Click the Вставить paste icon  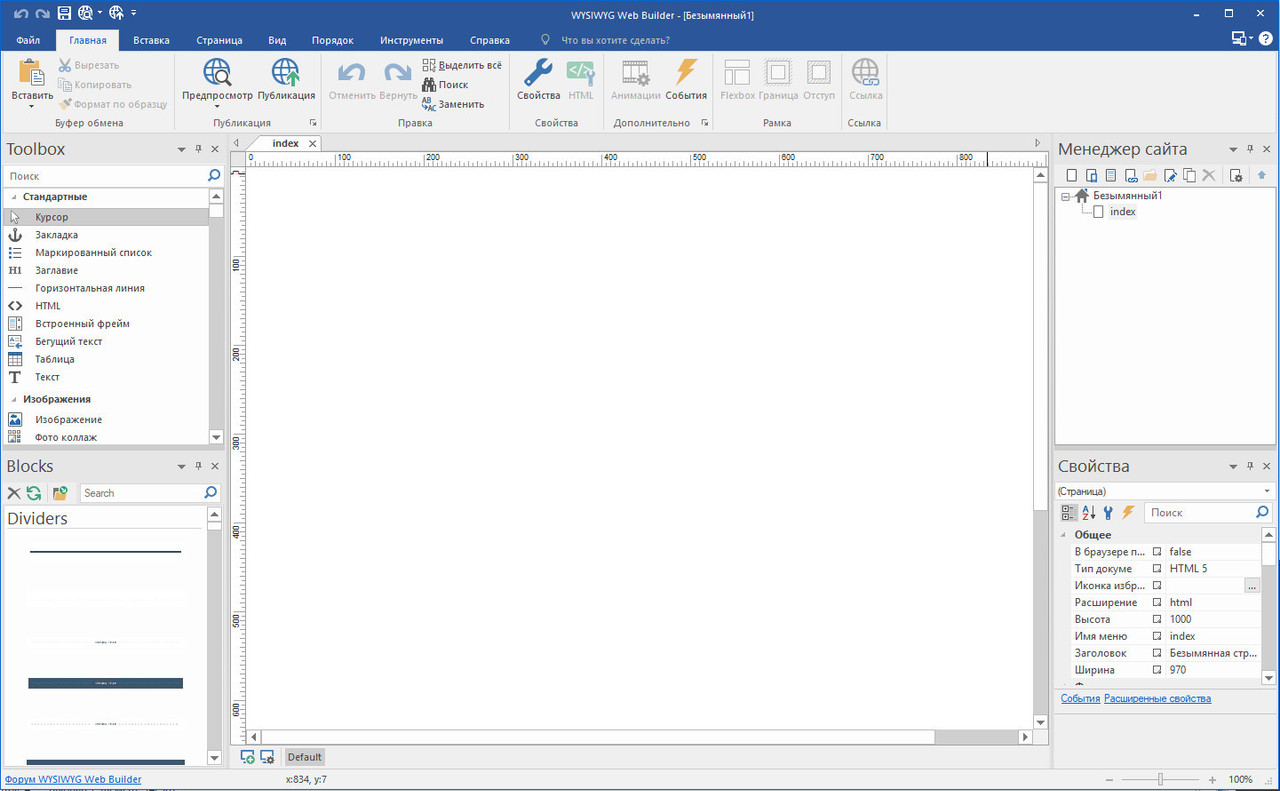point(32,72)
